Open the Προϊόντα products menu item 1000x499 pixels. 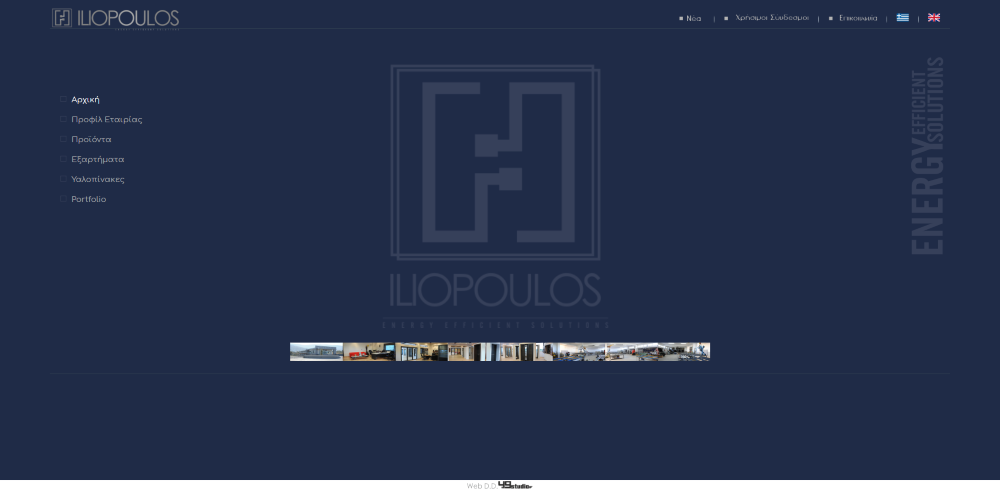91,139
